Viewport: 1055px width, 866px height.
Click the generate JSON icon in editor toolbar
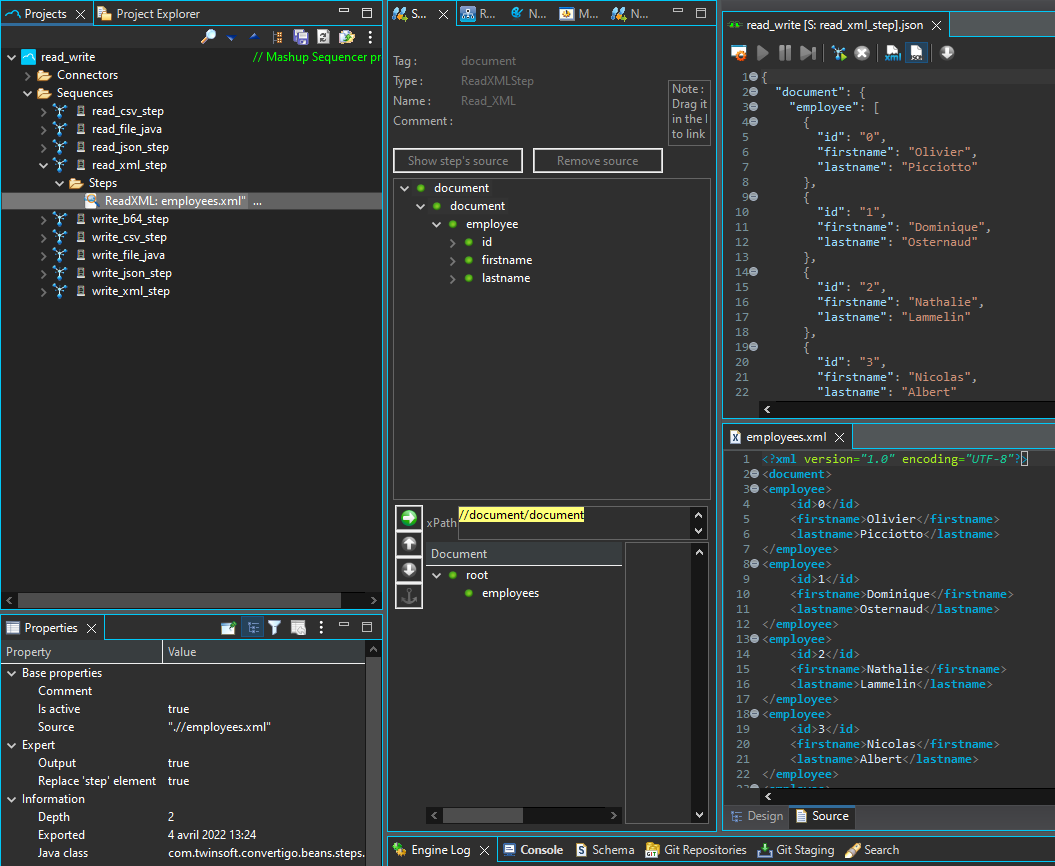coord(915,52)
